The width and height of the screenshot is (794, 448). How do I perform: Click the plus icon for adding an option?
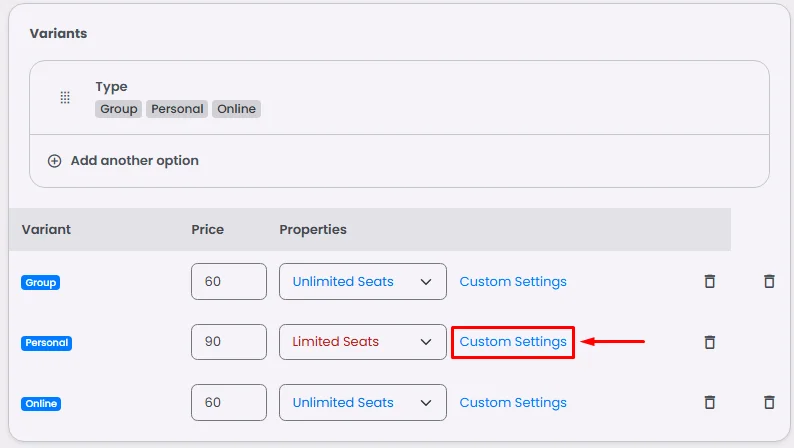pyautogui.click(x=55, y=160)
